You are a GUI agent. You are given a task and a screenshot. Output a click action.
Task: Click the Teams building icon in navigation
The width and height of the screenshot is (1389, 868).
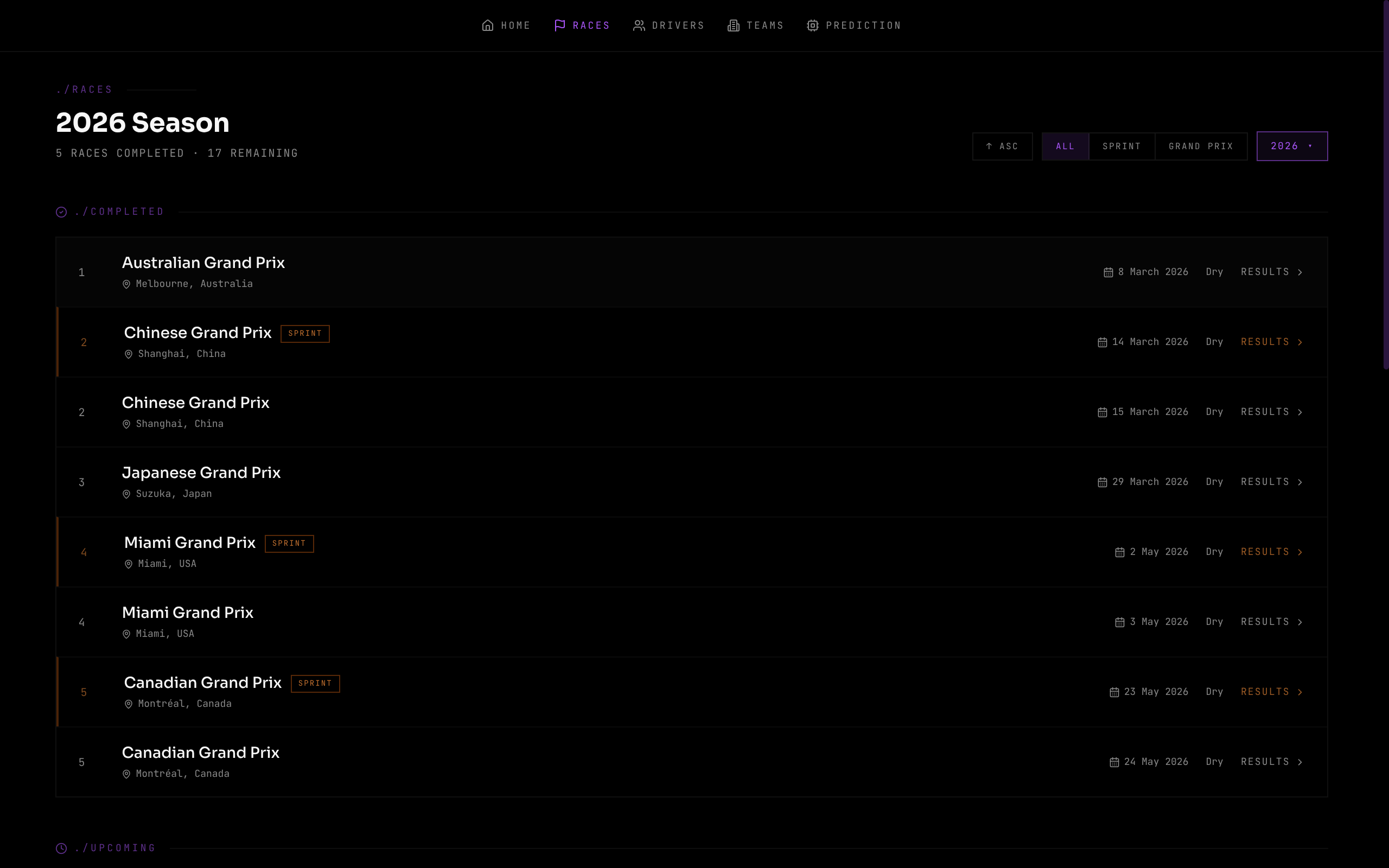(734, 25)
